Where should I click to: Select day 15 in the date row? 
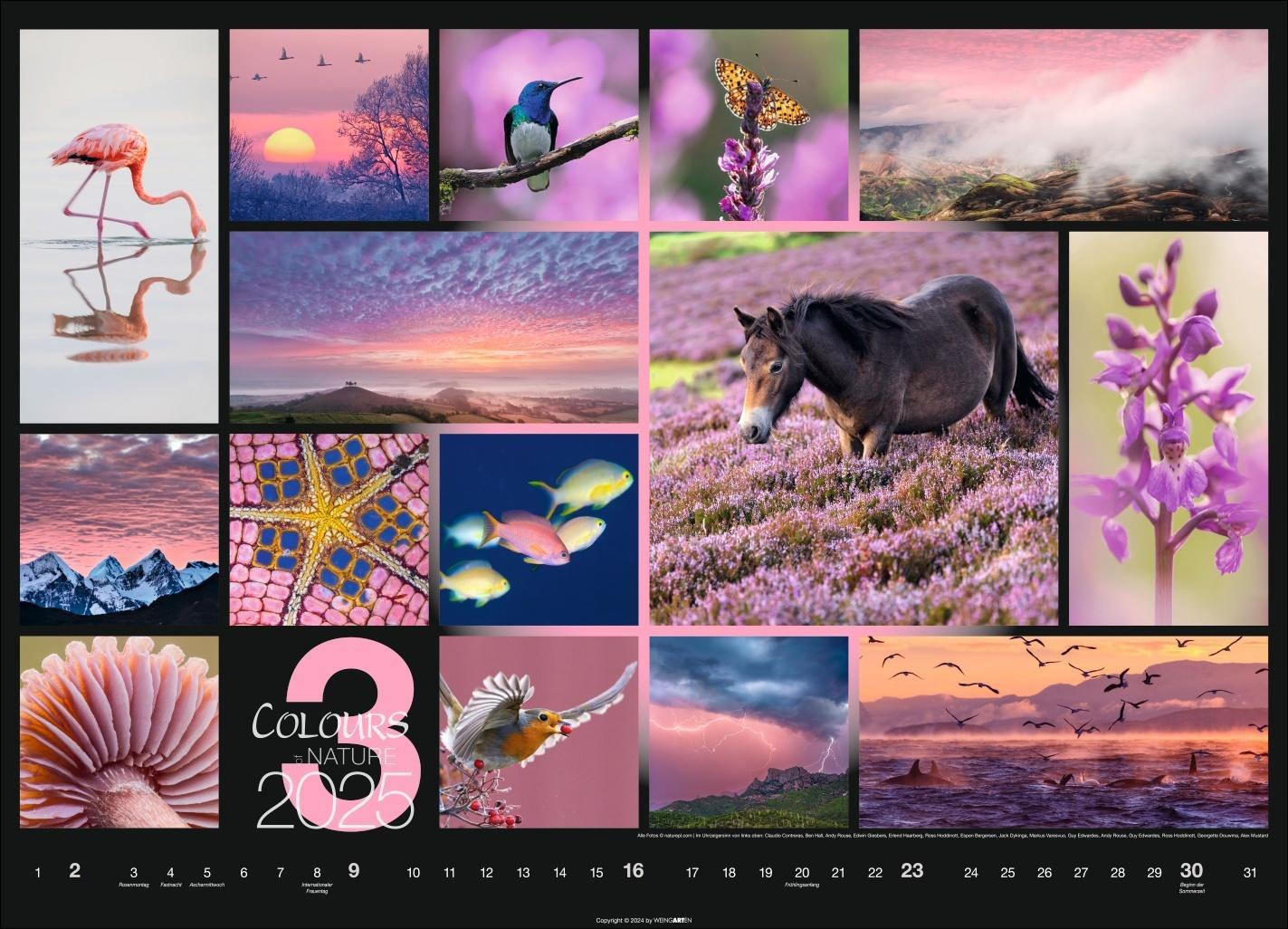(x=596, y=873)
